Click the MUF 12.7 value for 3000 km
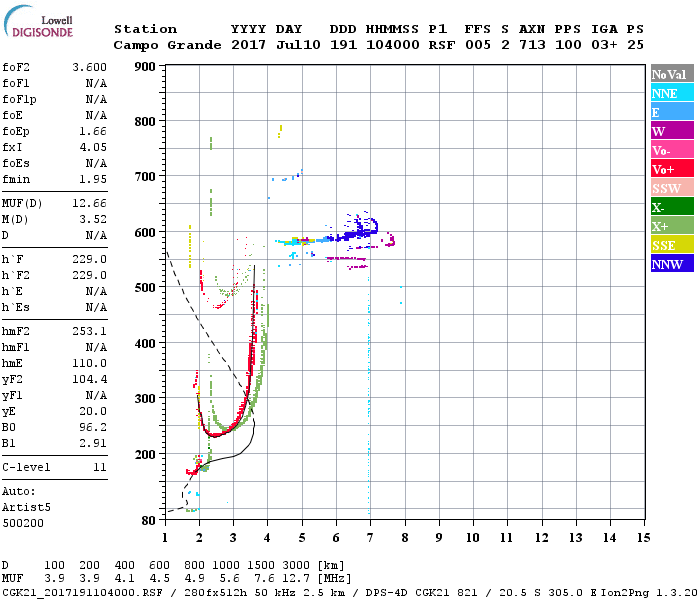Viewport: 700px width, 600px height. click(x=296, y=579)
